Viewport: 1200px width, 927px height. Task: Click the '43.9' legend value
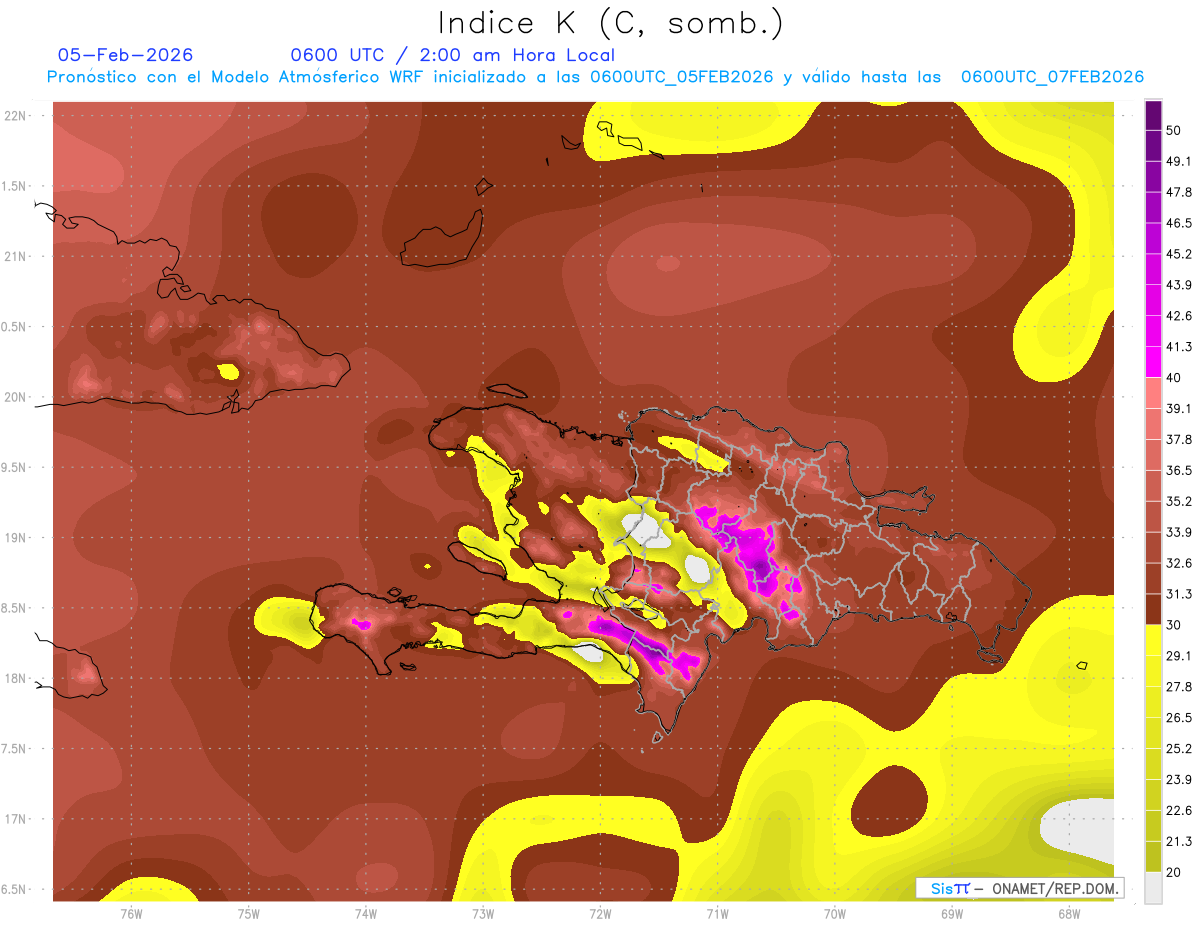(x=1179, y=285)
